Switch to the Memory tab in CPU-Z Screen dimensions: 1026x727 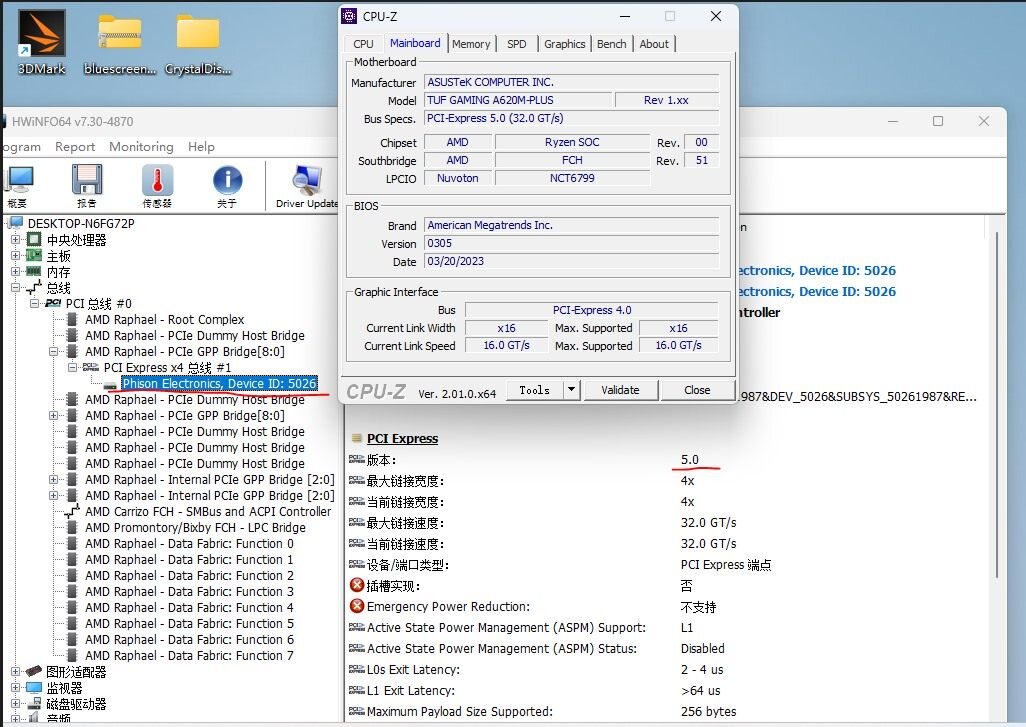coord(470,44)
